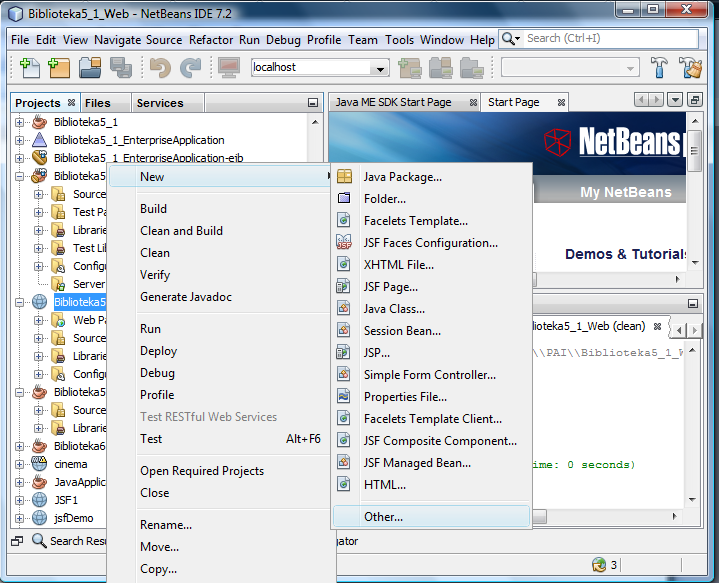Collapse the selected Biblioteka5 web project node

coord(19,302)
